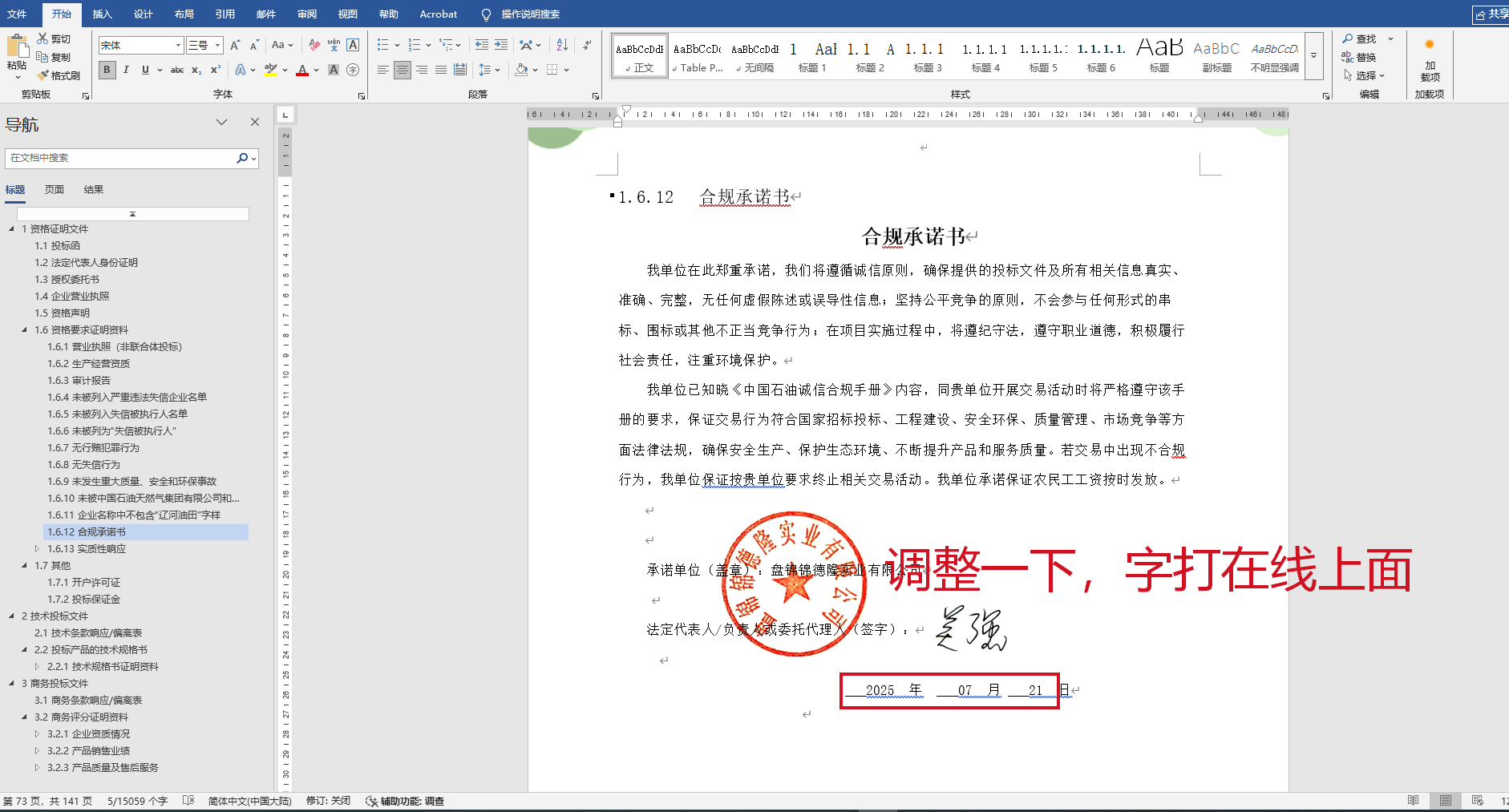Open the phonetic guide (wén) tool
The height and width of the screenshot is (812, 1509).
[x=334, y=45]
